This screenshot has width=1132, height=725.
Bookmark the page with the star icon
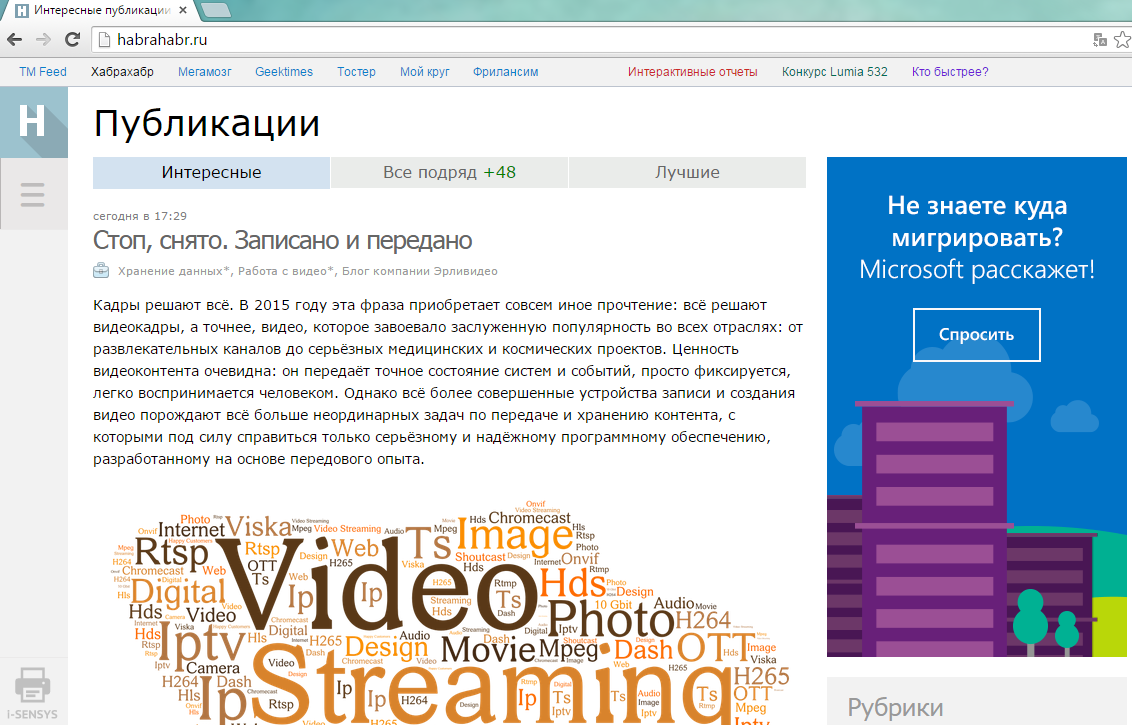pyautogui.click(x=1122, y=40)
